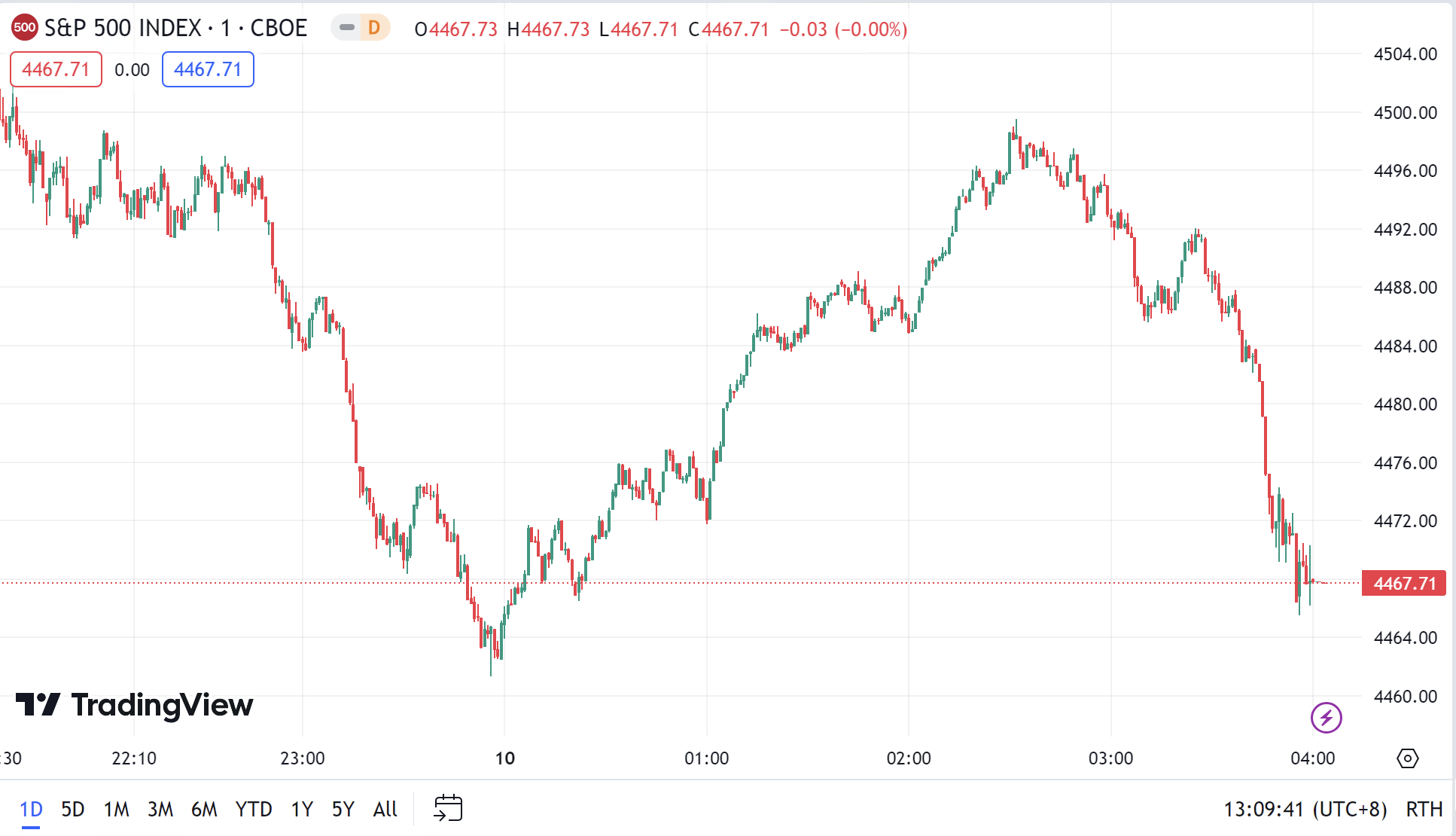This screenshot has width=1456, height=836.
Task: Open the go-to-date calendar icon
Action: click(448, 808)
